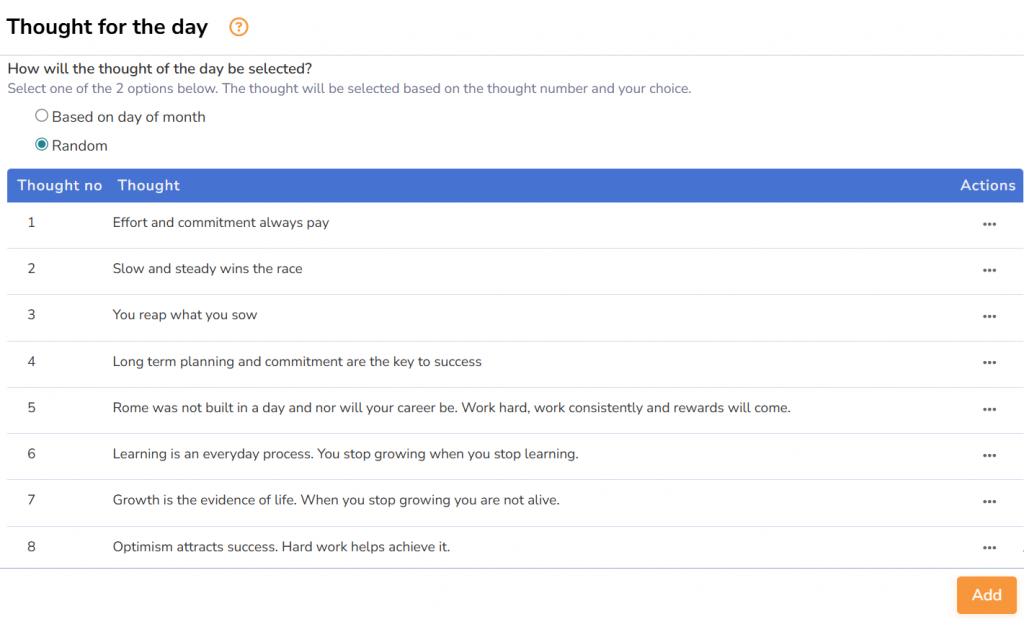
Task: Open actions ellipsis for thought 2
Action: tap(989, 270)
